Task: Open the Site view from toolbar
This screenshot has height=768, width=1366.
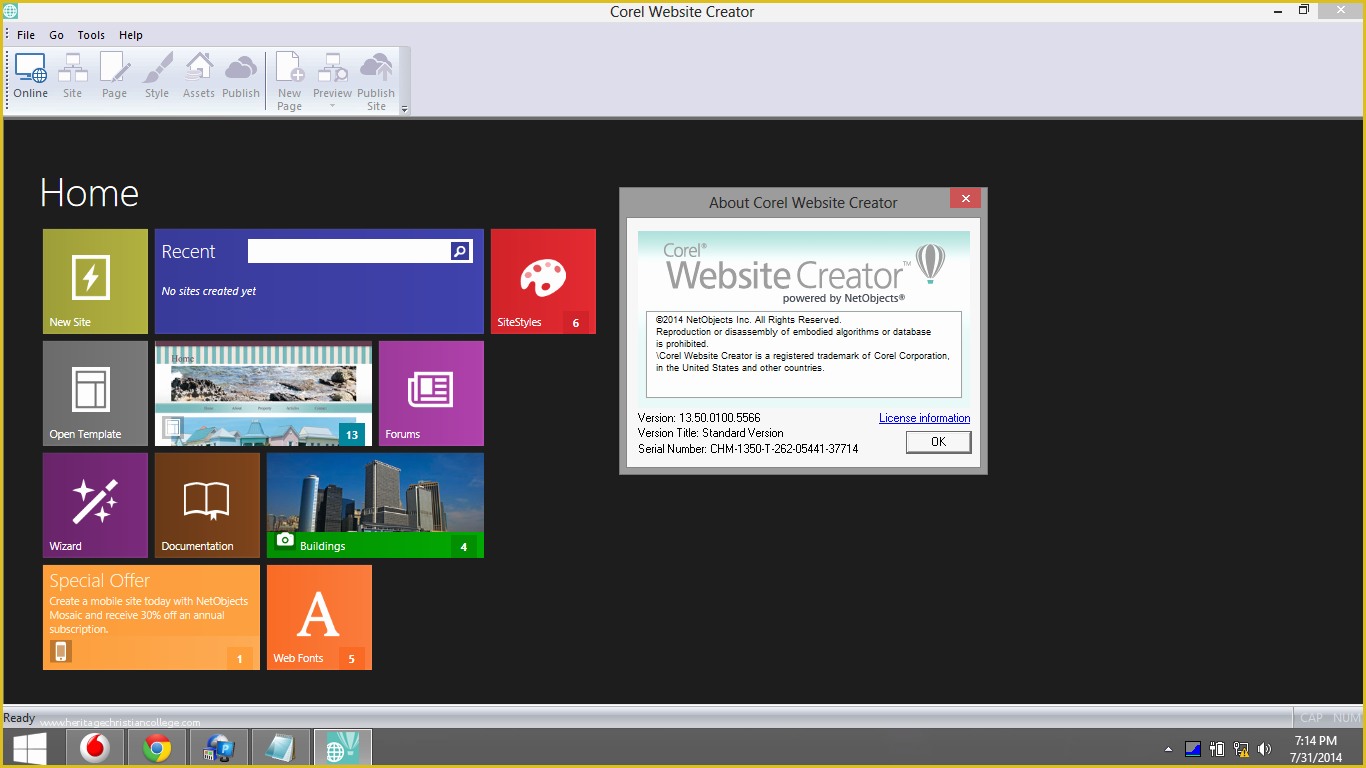Action: pyautogui.click(x=73, y=76)
